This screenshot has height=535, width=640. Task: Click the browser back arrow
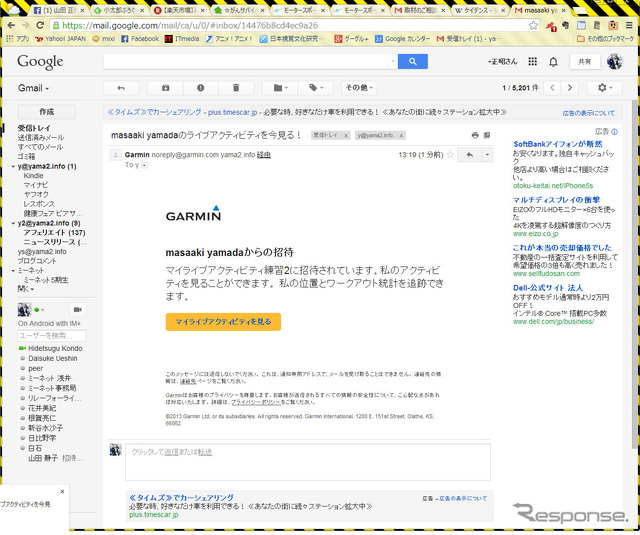tap(11, 25)
